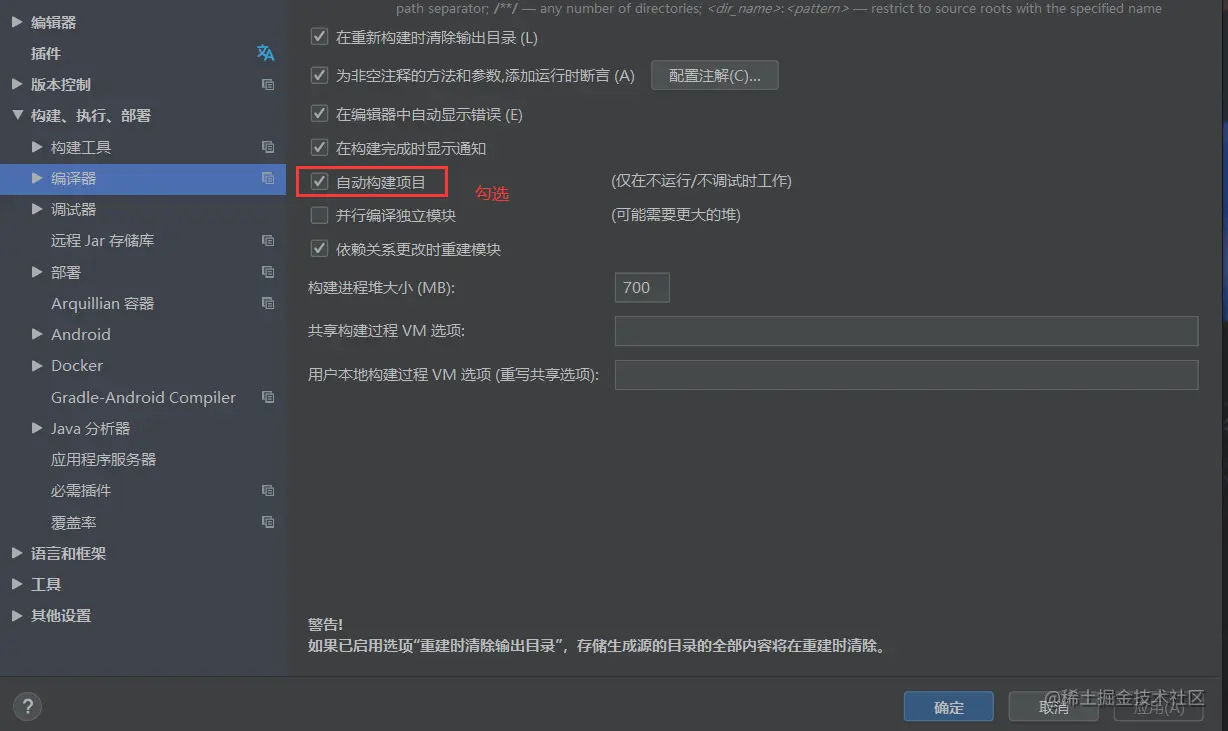
Task: Select Arquillian 容器 in the sidebar
Action: click(103, 303)
